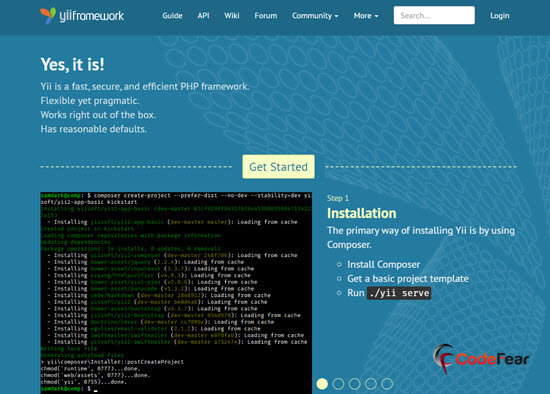Select the fifth carousel slide indicator
Image resolution: width=550 pixels, height=394 pixels.
pyautogui.click(x=387, y=384)
